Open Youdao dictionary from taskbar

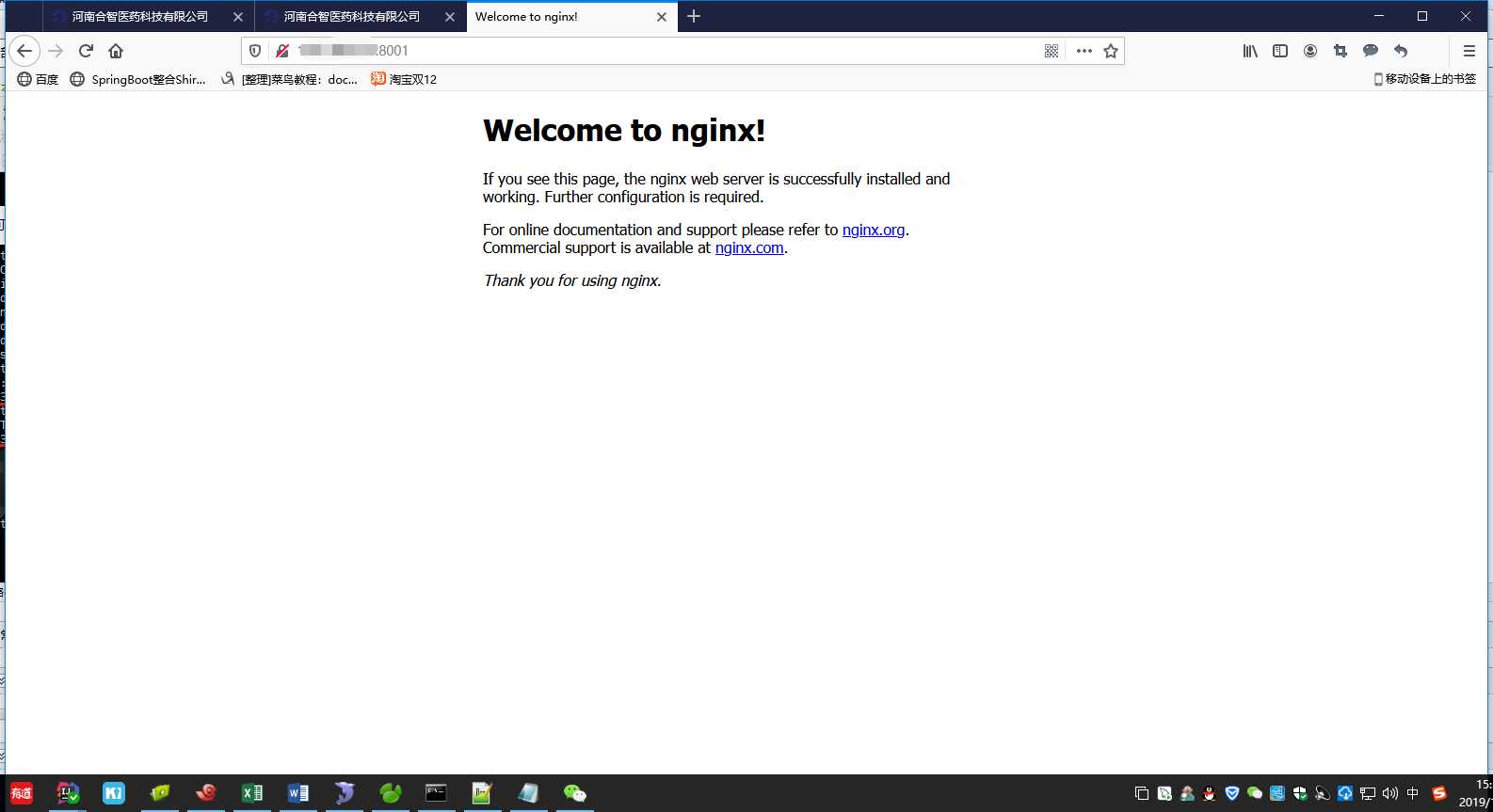(x=22, y=793)
